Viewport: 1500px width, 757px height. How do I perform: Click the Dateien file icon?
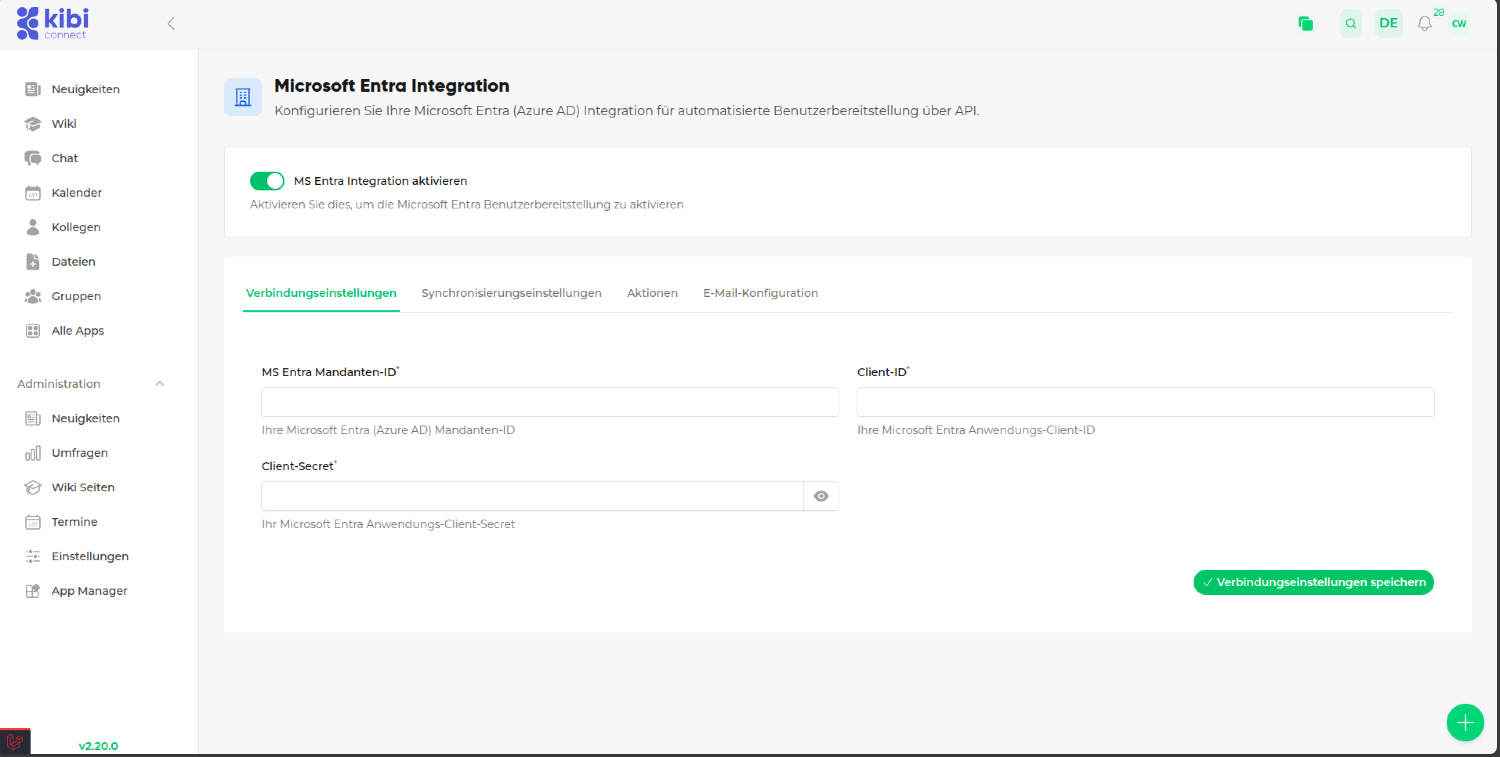click(33, 262)
